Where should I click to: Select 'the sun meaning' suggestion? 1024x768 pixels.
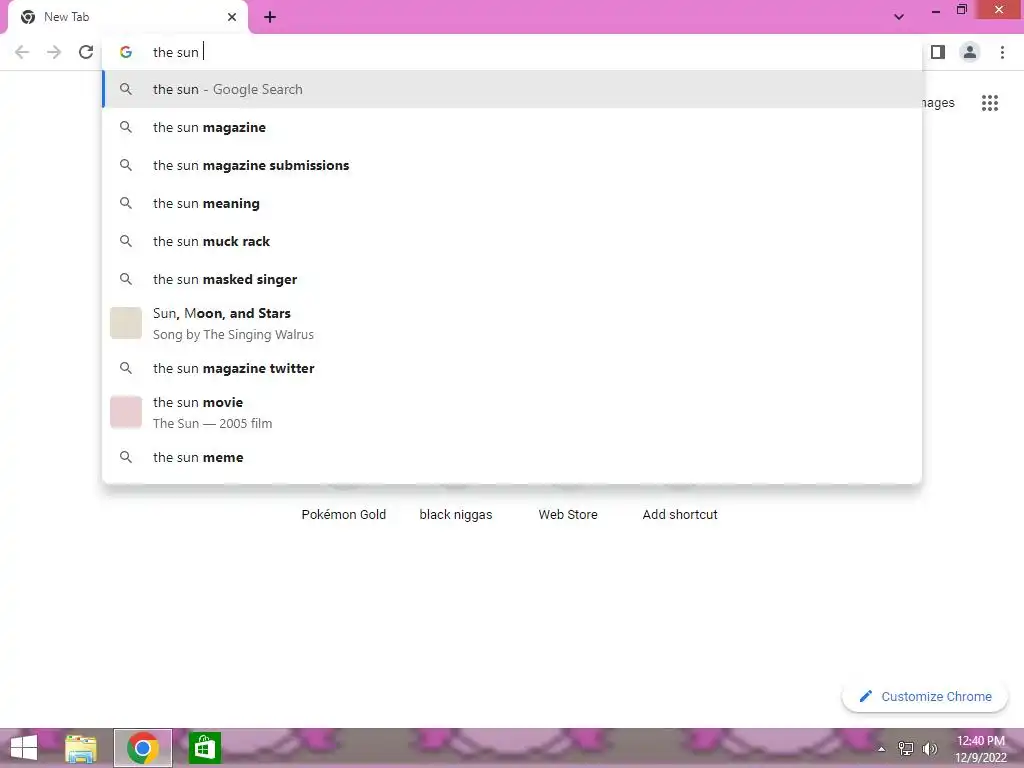pyautogui.click(x=513, y=203)
